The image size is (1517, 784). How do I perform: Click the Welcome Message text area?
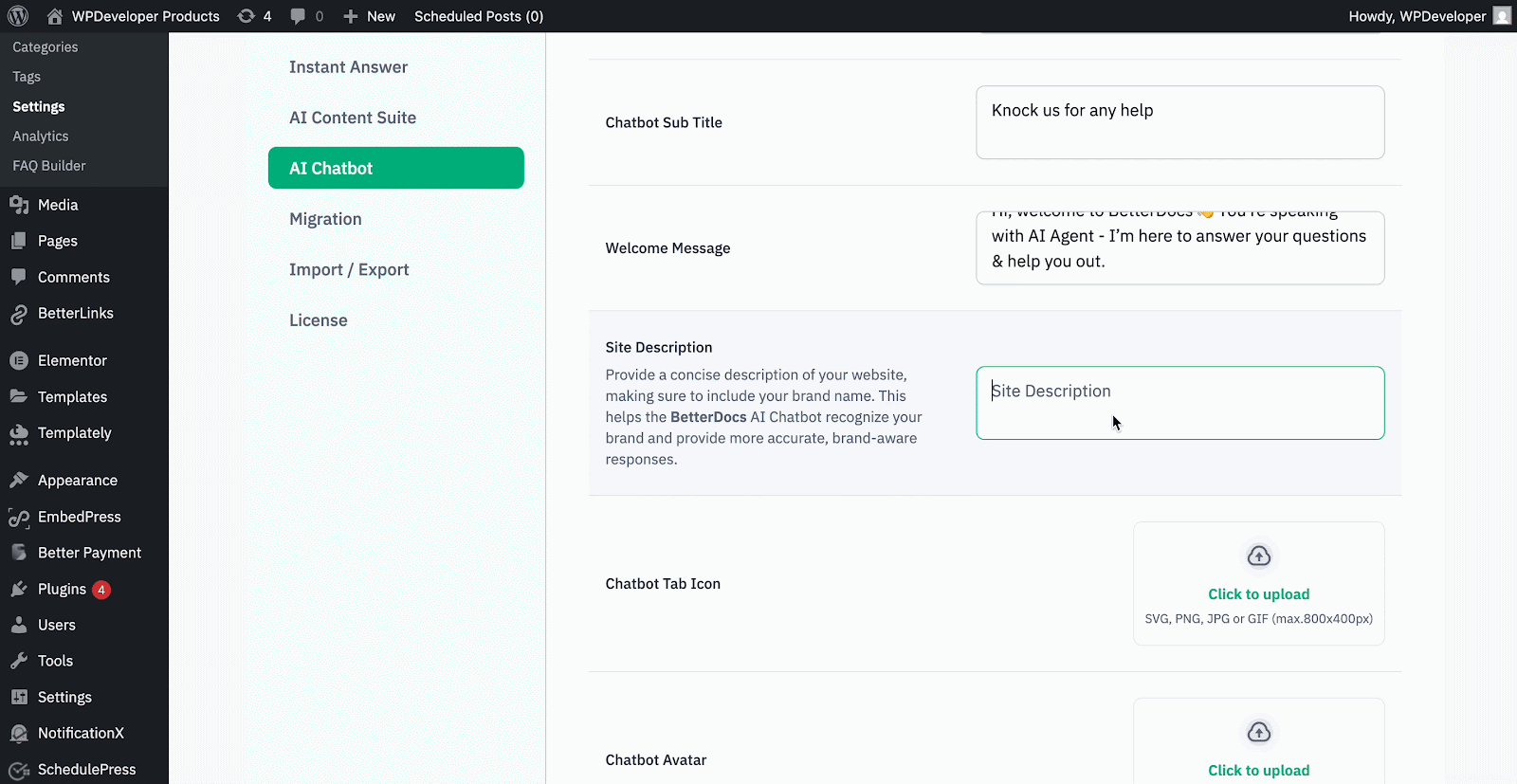pyautogui.click(x=1179, y=248)
